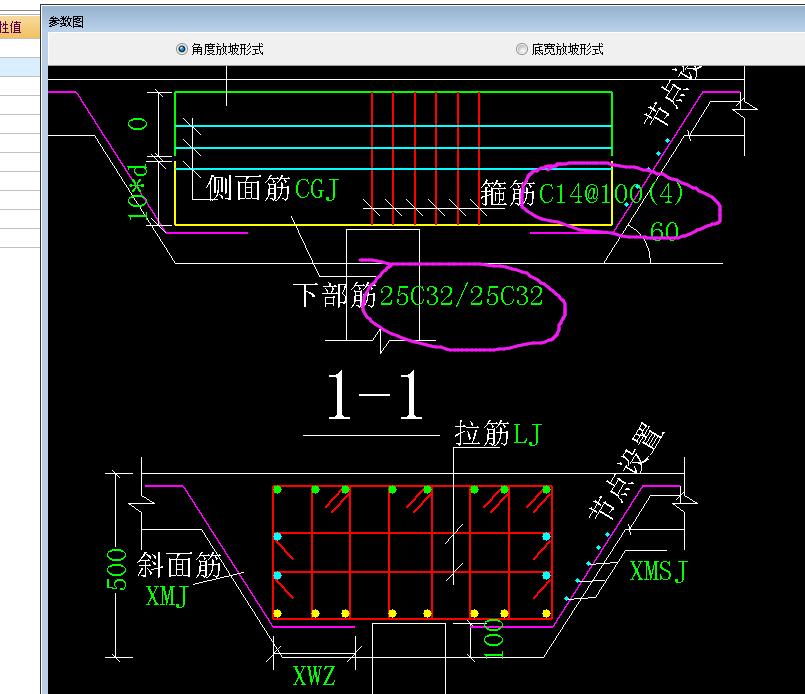Click the 箍筋 value C14@100(4)
The height and width of the screenshot is (694, 805).
tap(611, 194)
